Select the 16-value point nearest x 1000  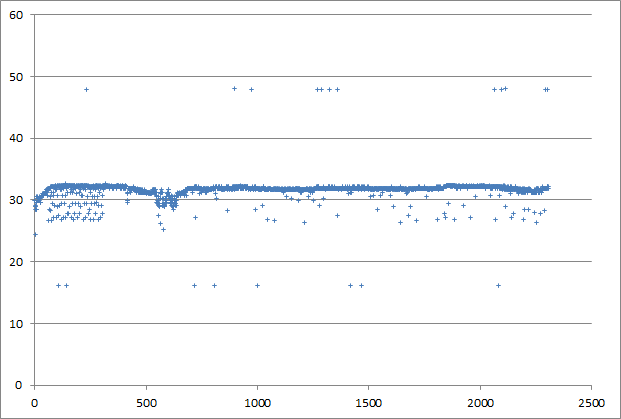(257, 286)
